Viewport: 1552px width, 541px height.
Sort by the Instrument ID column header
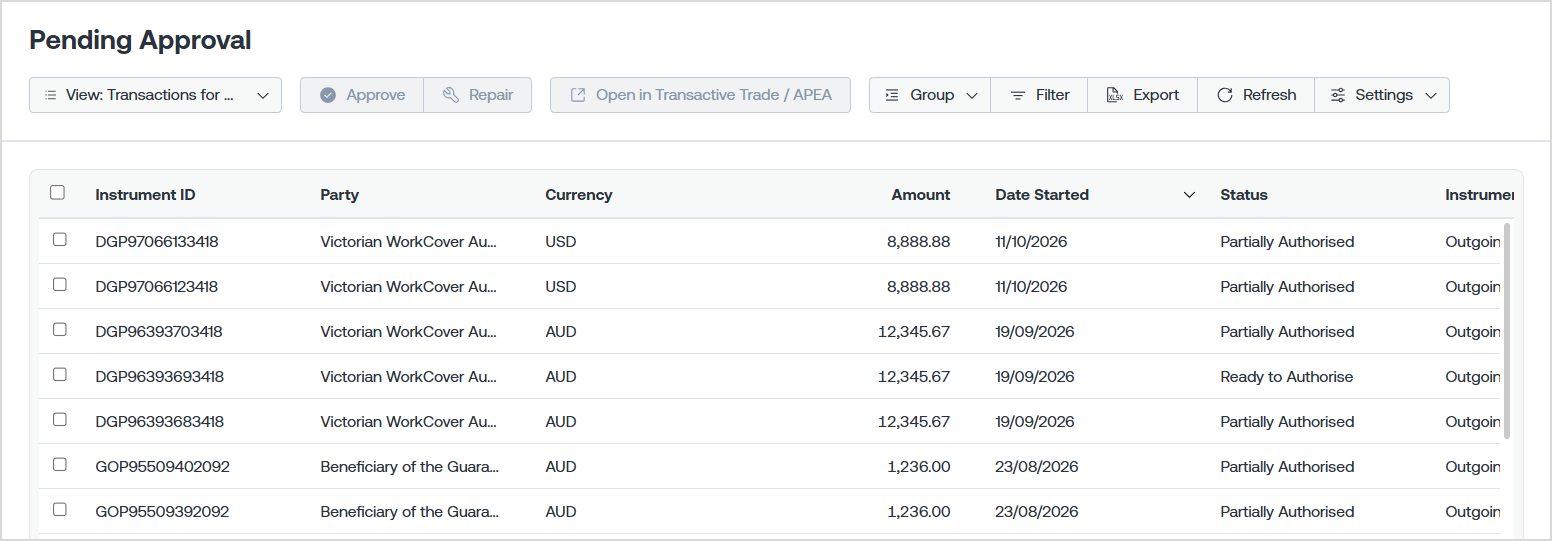146,195
